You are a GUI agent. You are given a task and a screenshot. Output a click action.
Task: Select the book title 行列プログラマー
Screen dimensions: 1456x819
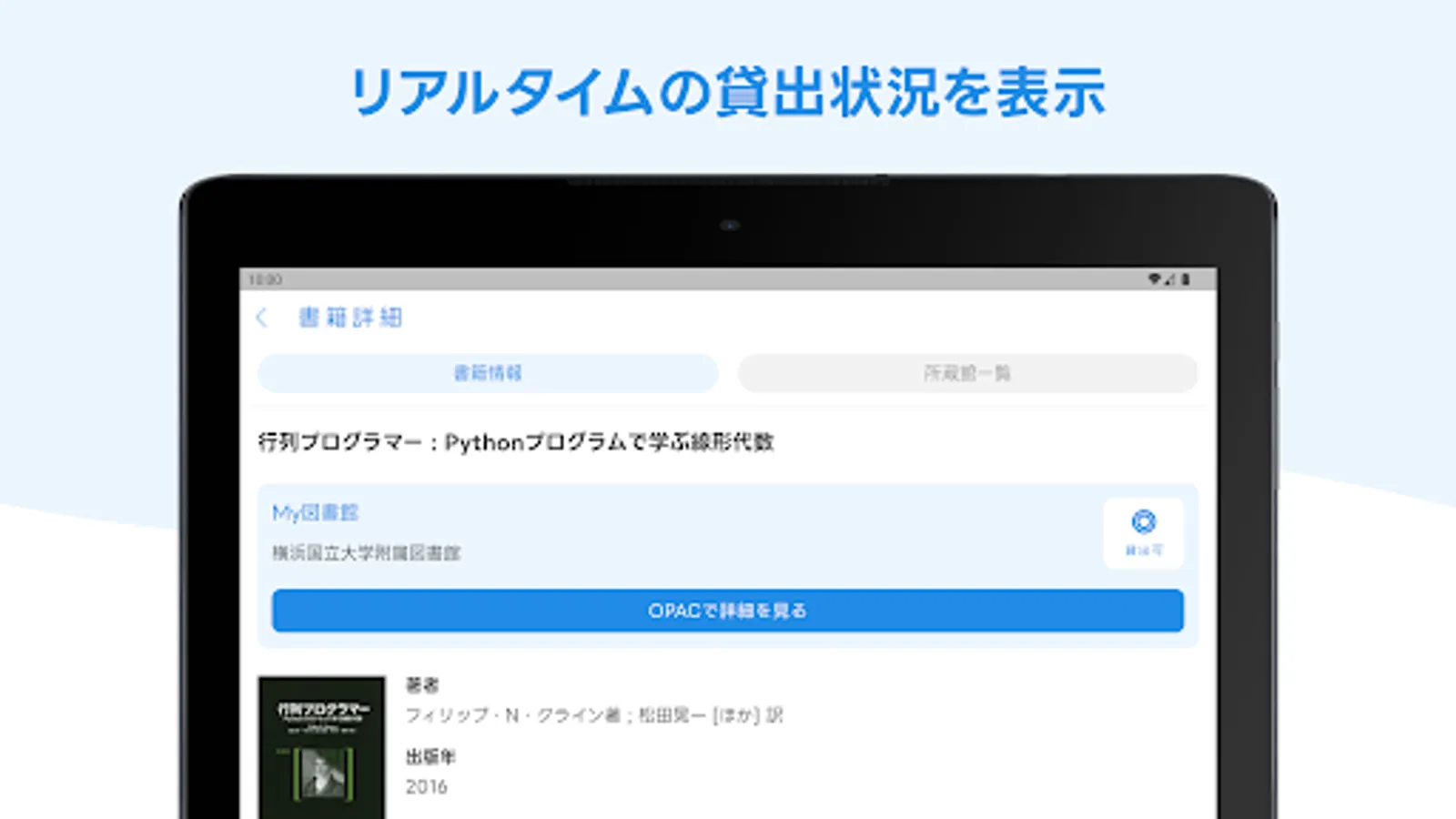(x=516, y=442)
